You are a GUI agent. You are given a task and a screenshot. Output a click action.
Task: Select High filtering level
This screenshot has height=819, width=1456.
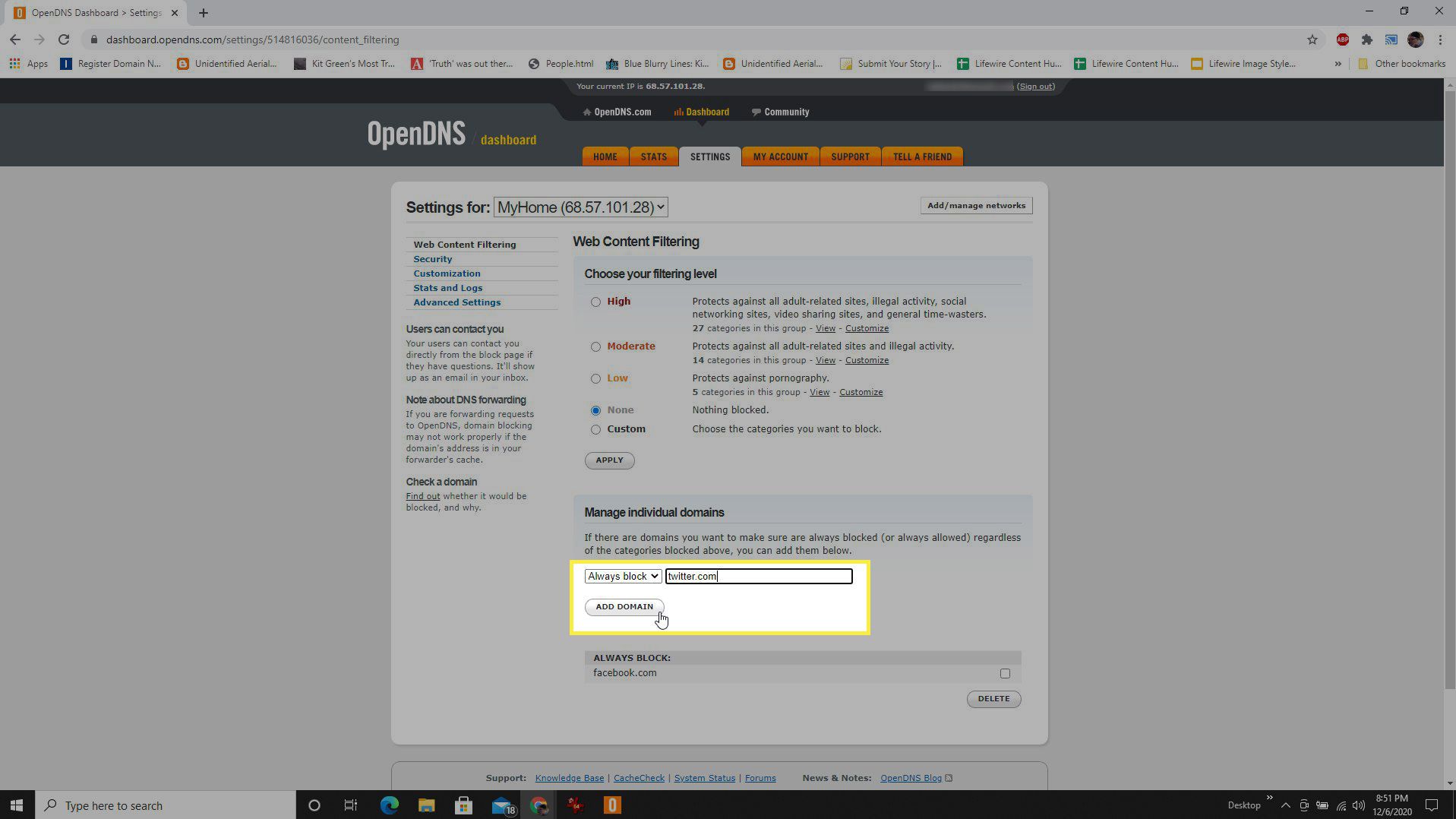click(x=595, y=302)
